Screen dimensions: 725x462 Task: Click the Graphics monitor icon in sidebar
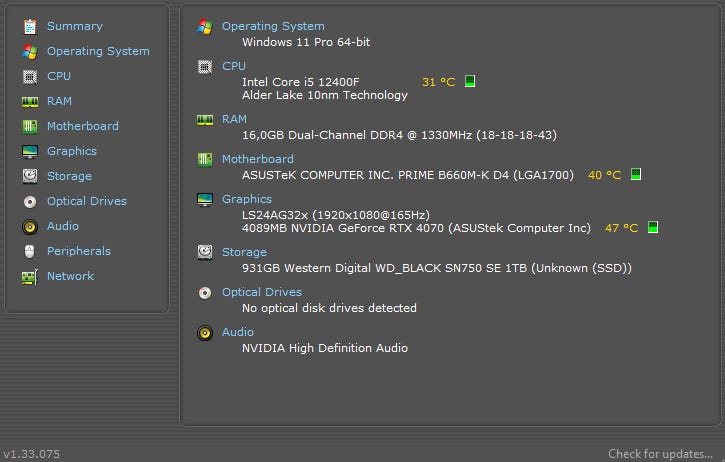[30, 151]
